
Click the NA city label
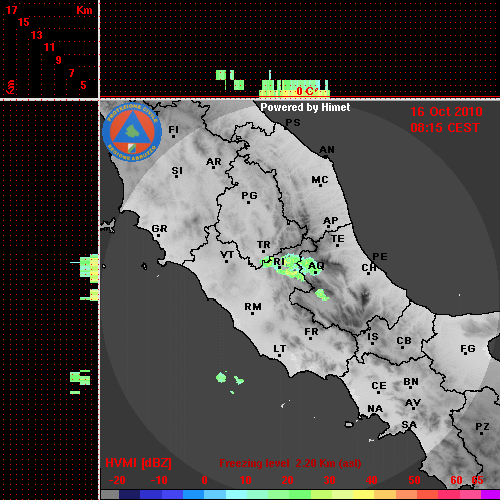(375, 409)
